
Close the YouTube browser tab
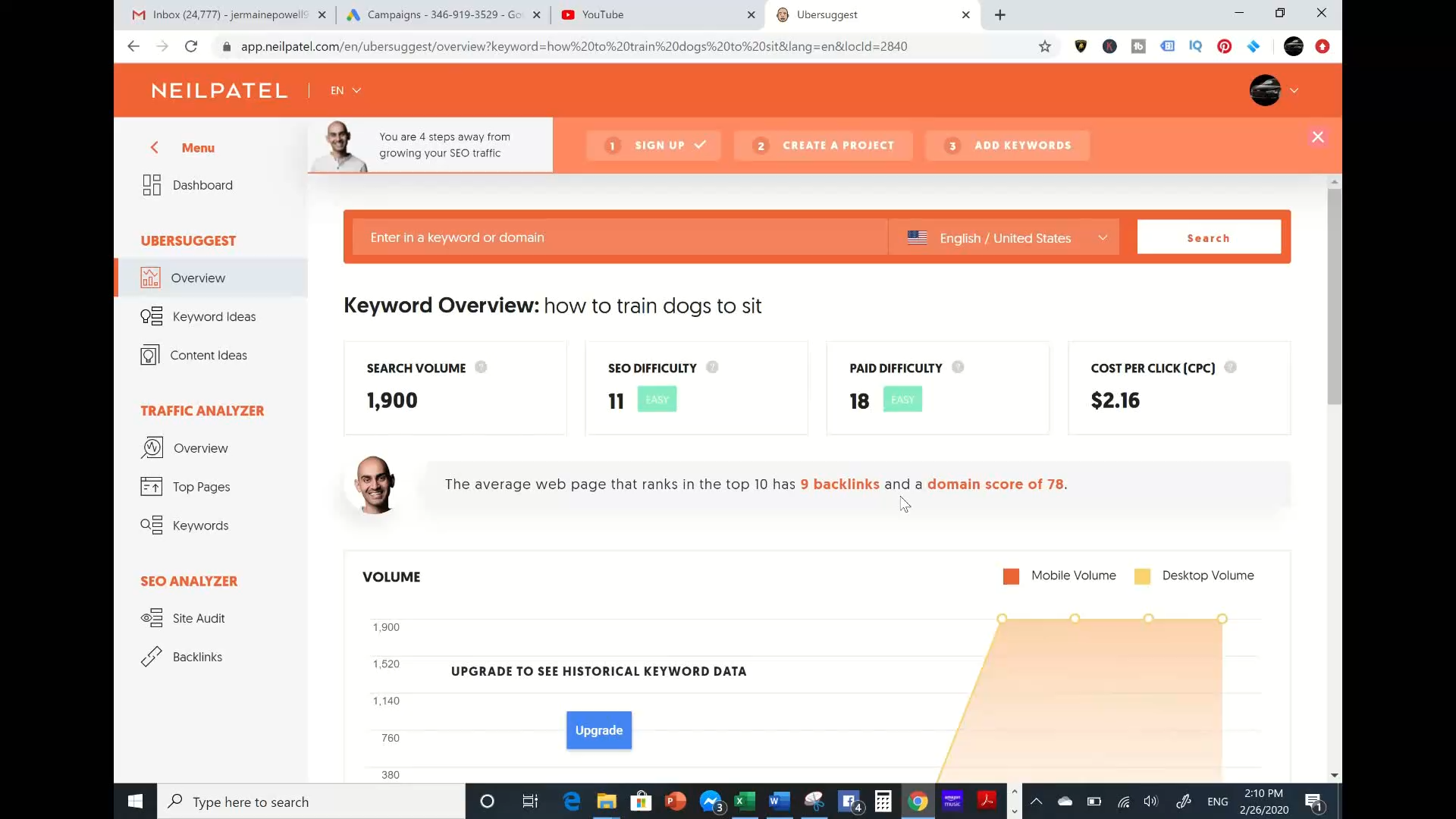751,14
